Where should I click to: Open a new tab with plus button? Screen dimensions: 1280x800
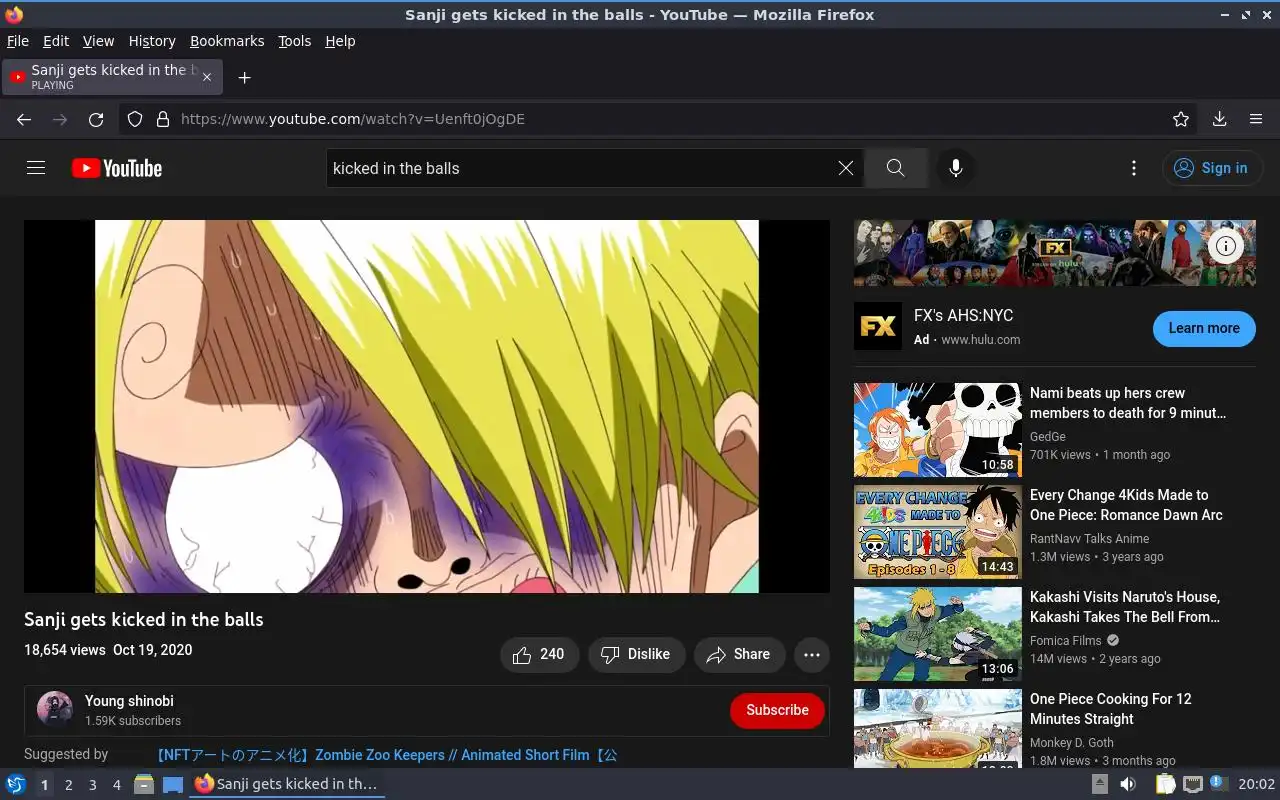coord(244,77)
